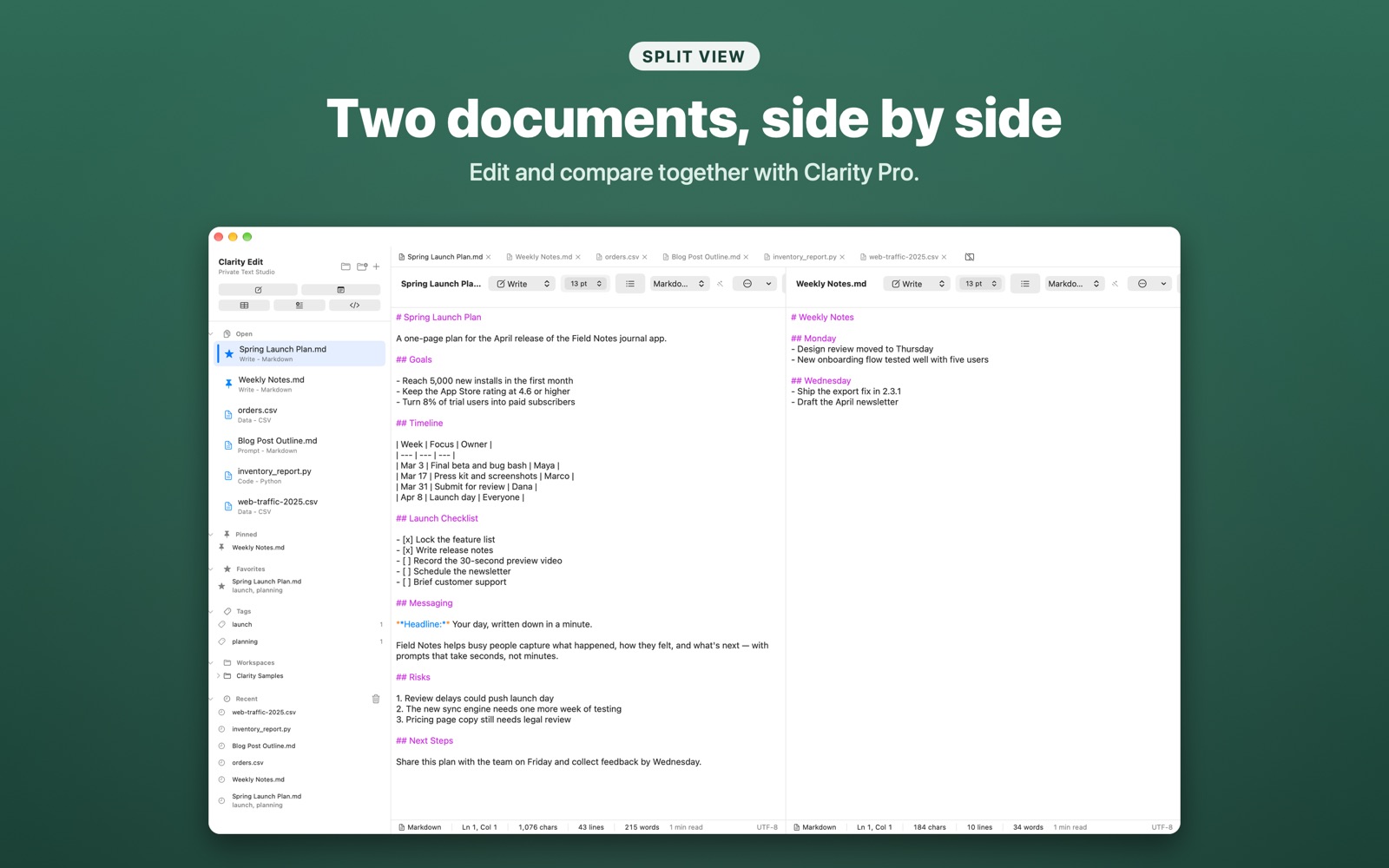This screenshot has width=1389, height=868.
Task: Close the Weekly Notes.md tab
Action: pos(578,257)
